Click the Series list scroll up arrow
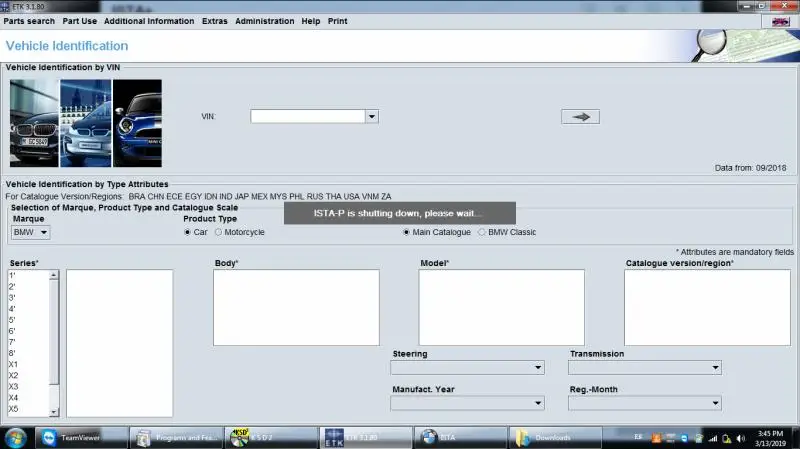The image size is (800, 449). (x=54, y=275)
